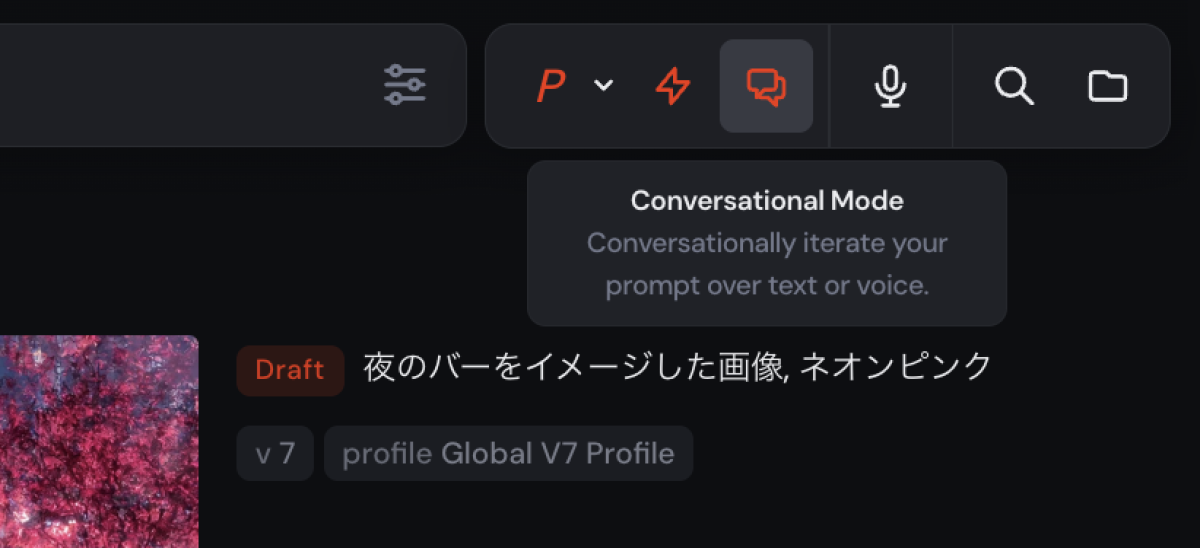Click tooltip line "Conversationally iterate your"

click(767, 243)
